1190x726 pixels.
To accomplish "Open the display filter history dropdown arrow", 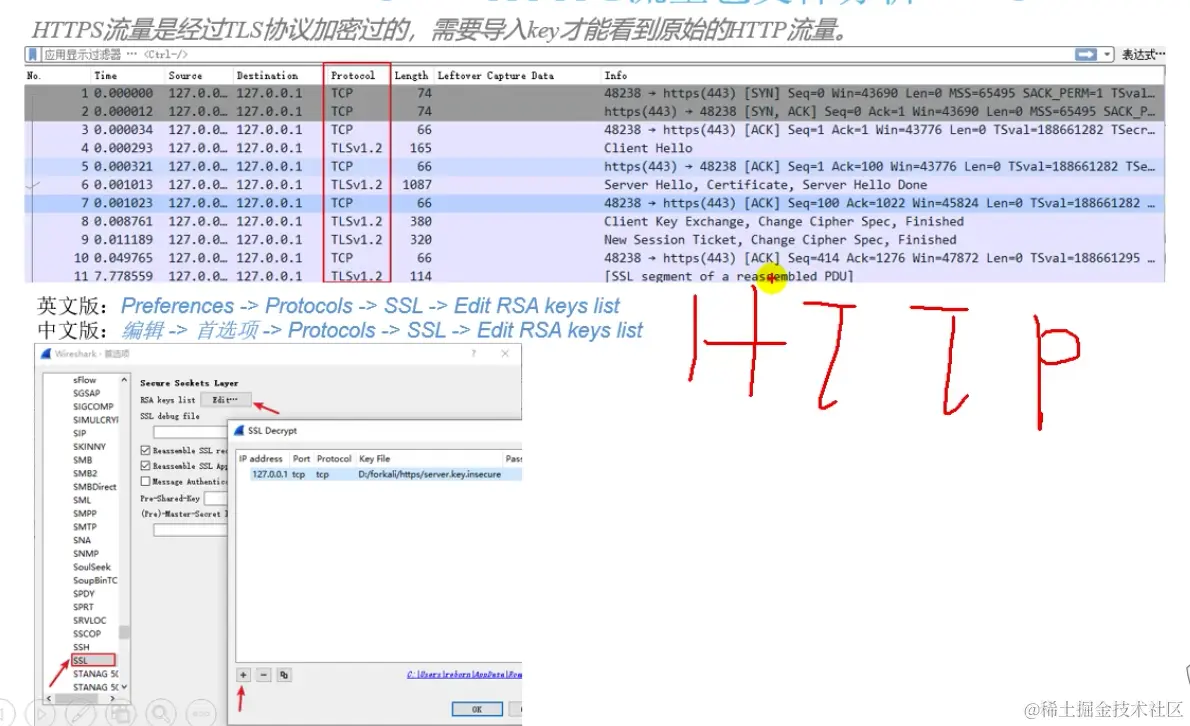I will (1107, 55).
